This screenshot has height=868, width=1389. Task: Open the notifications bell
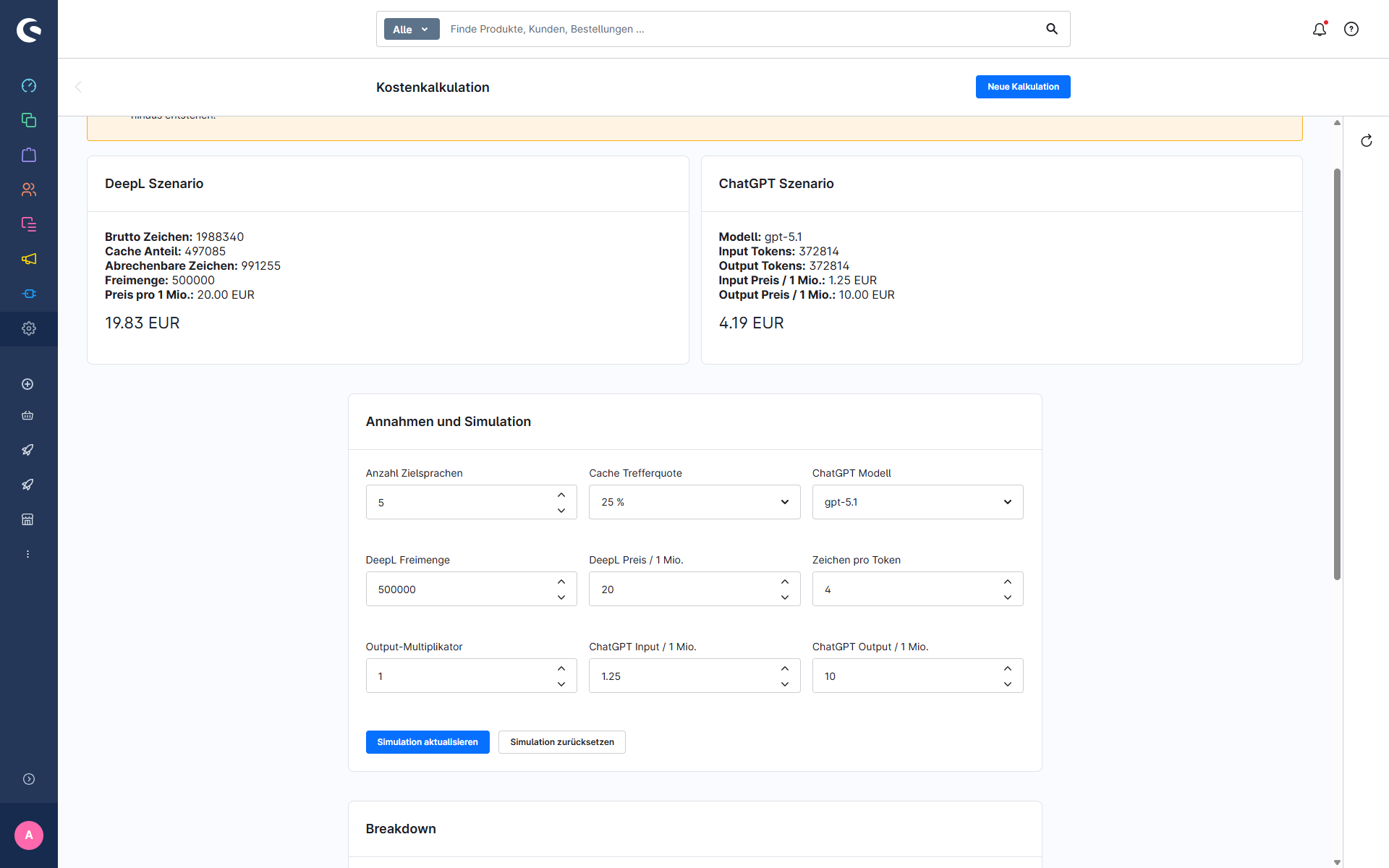[1320, 29]
